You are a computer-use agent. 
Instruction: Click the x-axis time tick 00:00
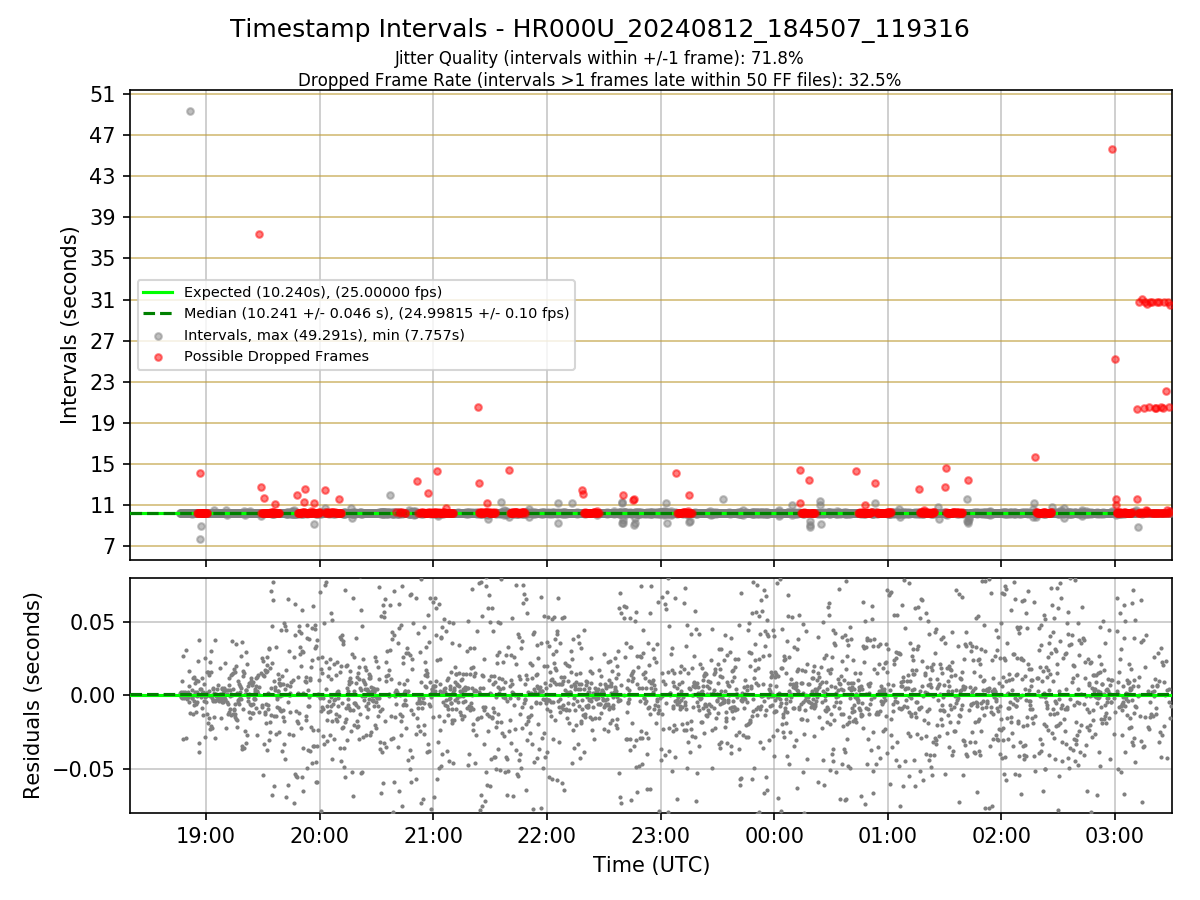[774, 835]
